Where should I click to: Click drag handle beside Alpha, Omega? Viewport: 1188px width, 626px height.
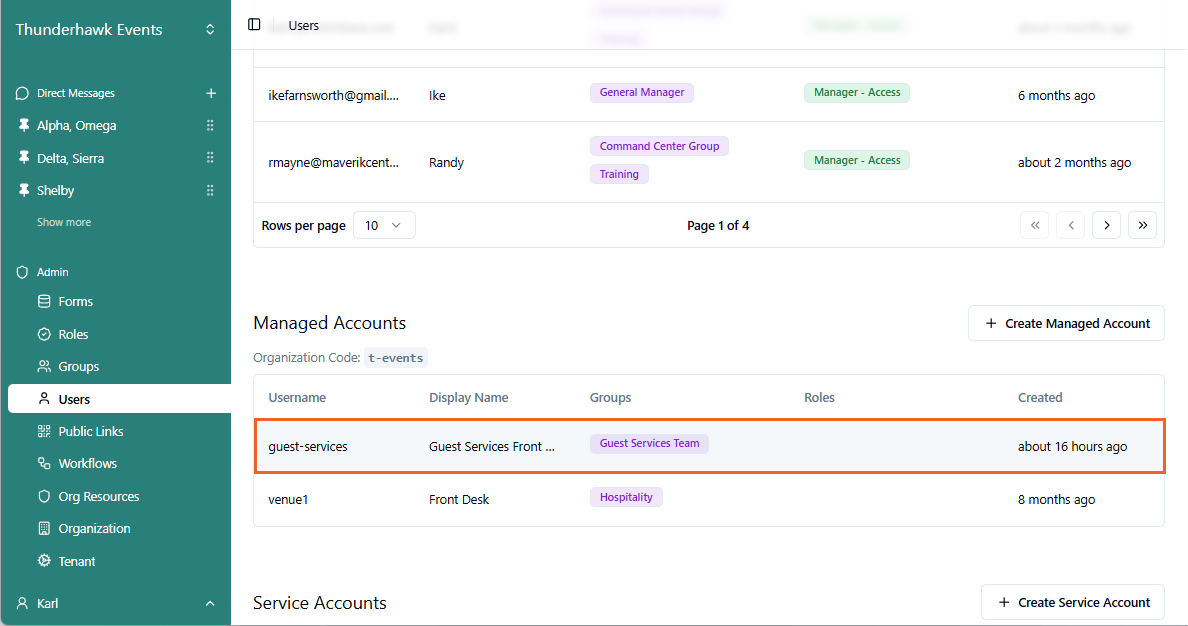coord(210,126)
